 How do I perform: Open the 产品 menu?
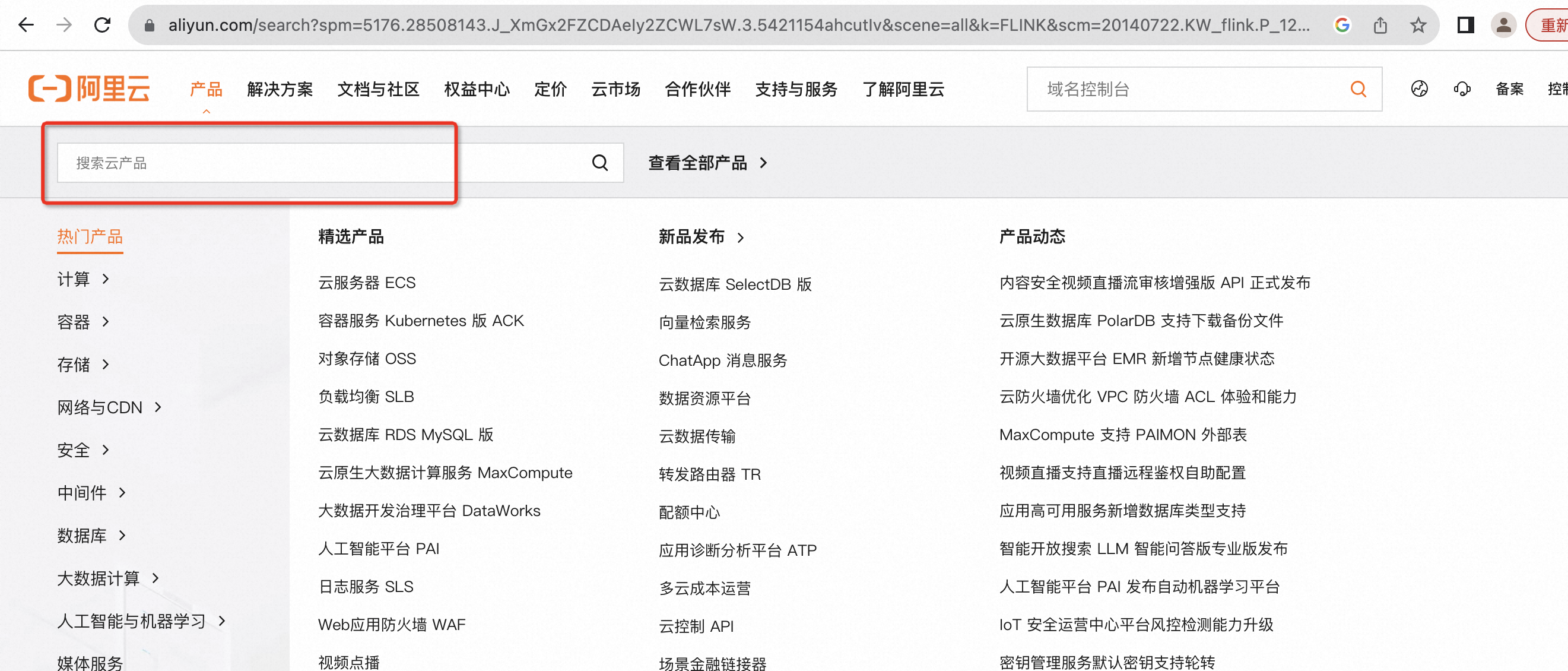pyautogui.click(x=206, y=89)
